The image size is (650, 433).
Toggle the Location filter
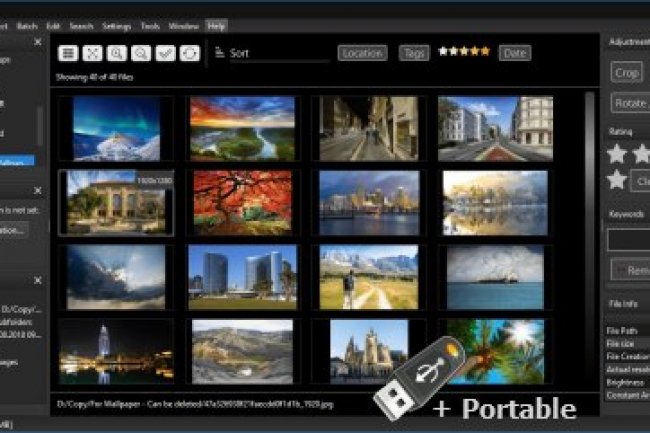tap(362, 53)
